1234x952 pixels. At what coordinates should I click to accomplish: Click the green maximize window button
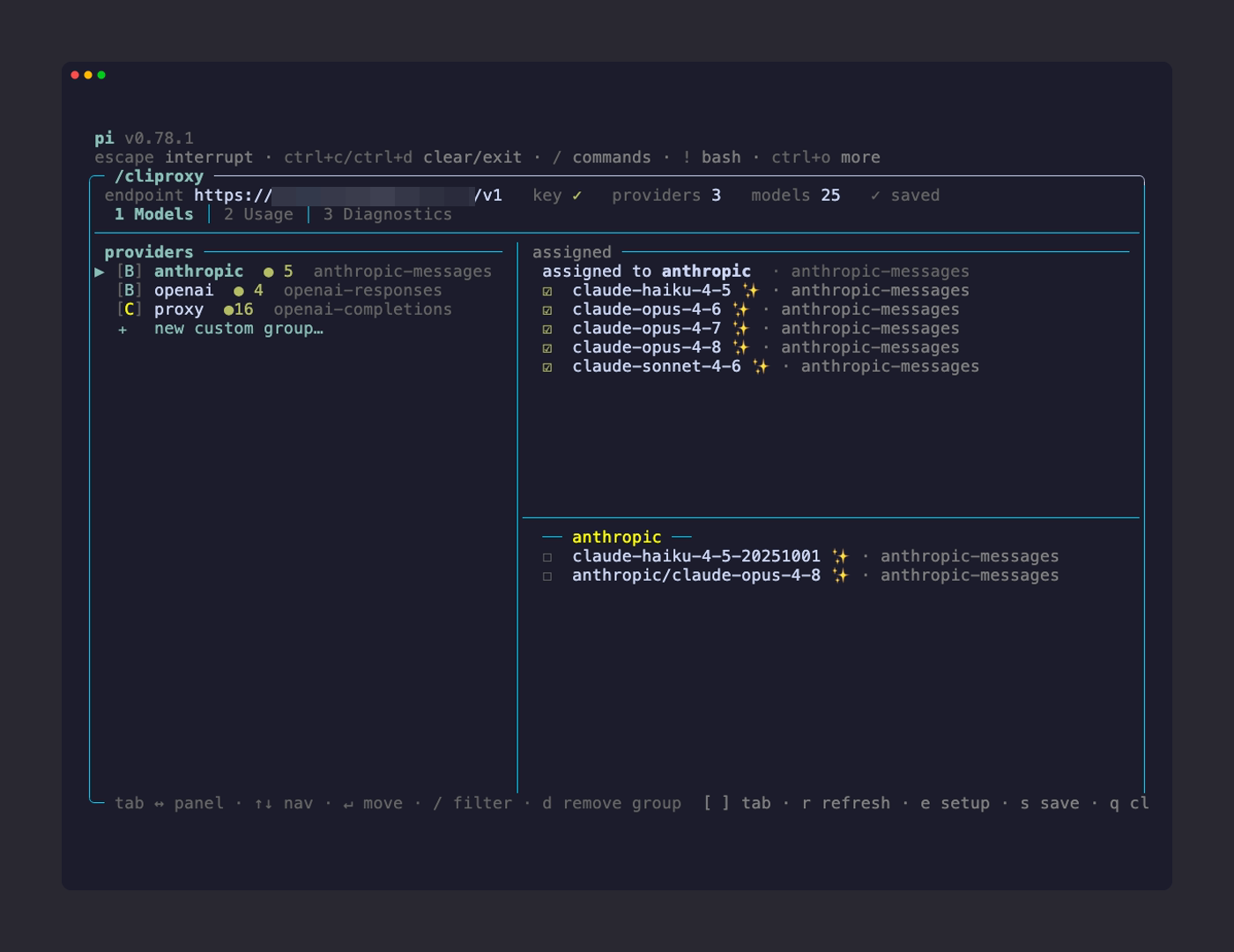pos(101,75)
